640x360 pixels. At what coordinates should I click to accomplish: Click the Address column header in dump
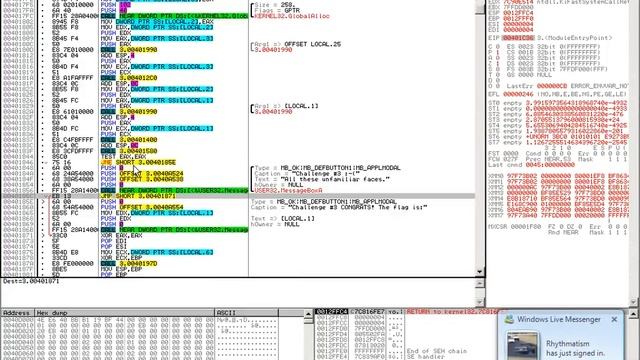(17, 313)
